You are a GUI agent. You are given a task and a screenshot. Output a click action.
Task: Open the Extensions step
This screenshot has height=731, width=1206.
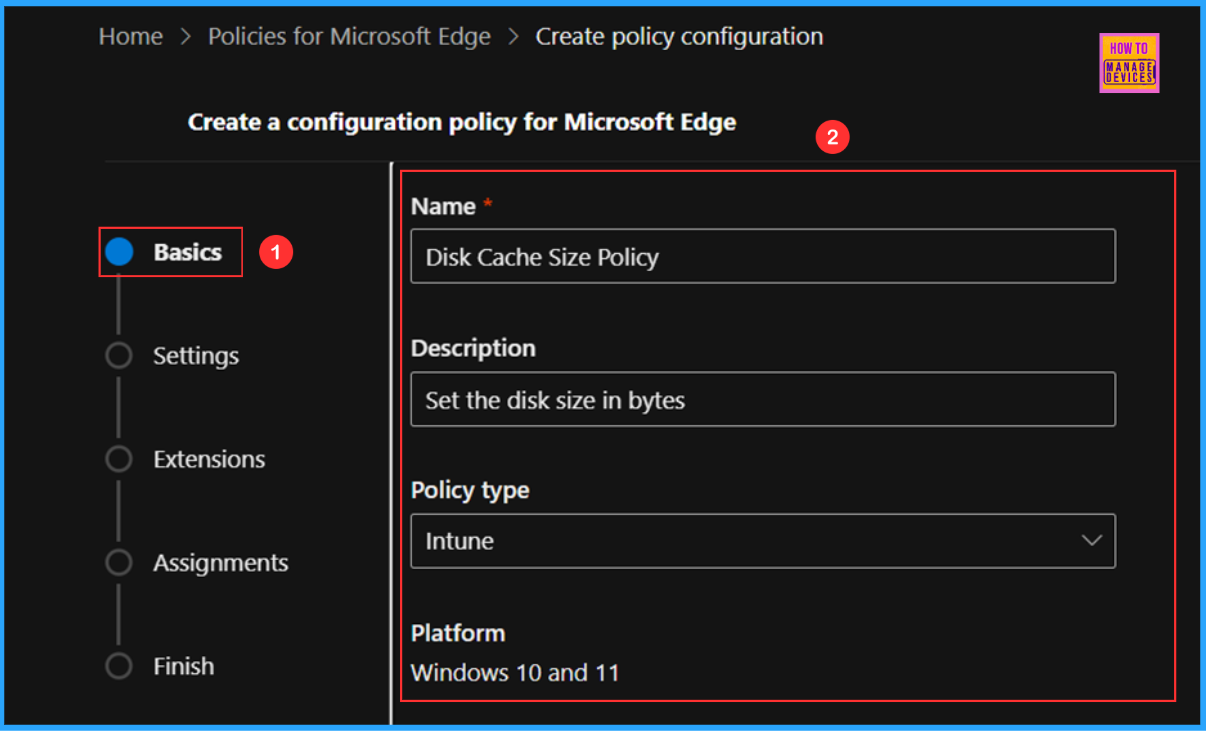coord(209,459)
